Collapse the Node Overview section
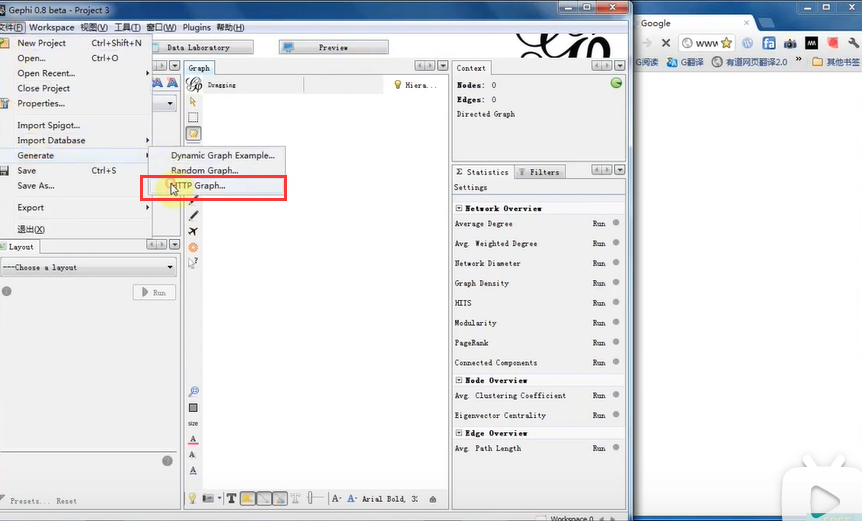The width and height of the screenshot is (862, 521). (x=459, y=380)
